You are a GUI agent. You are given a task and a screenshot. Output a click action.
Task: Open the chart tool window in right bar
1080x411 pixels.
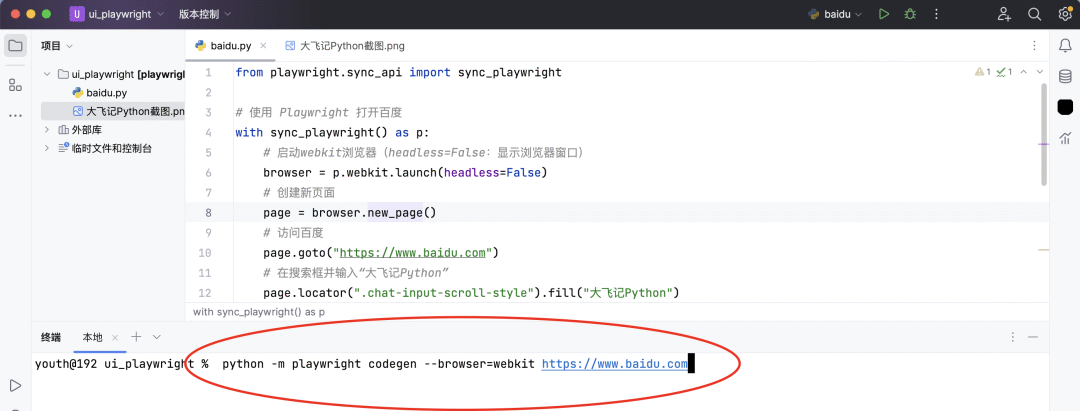(1065, 138)
